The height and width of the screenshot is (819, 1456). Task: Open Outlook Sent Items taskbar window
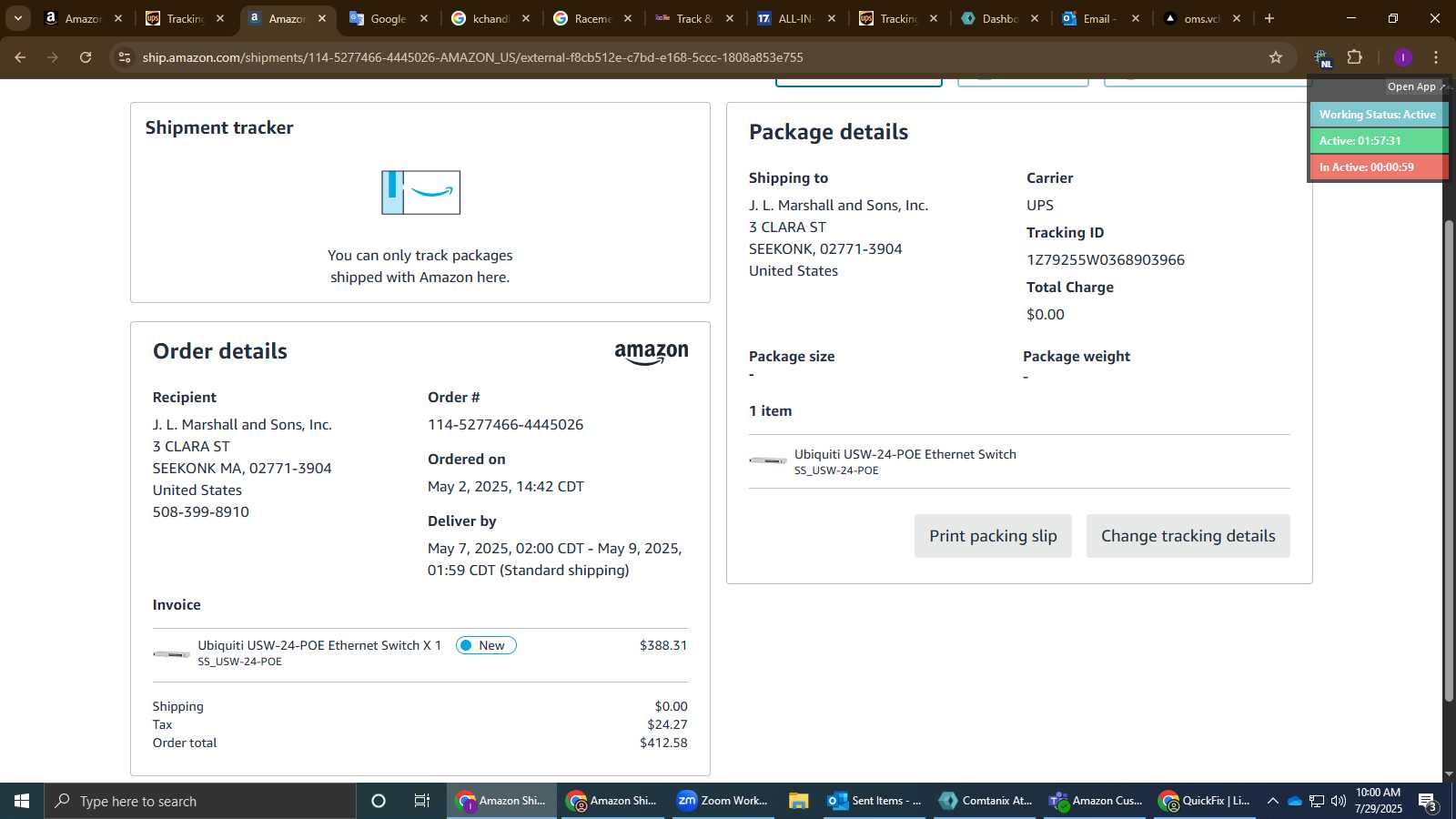tap(875, 801)
